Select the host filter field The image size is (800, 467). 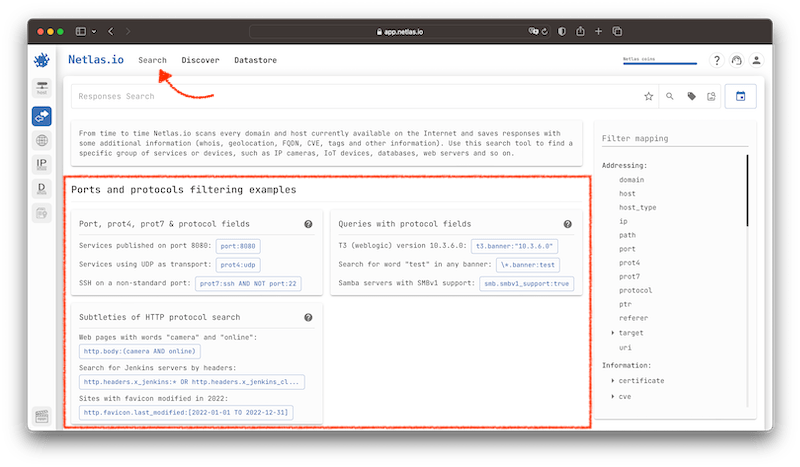coord(627,193)
